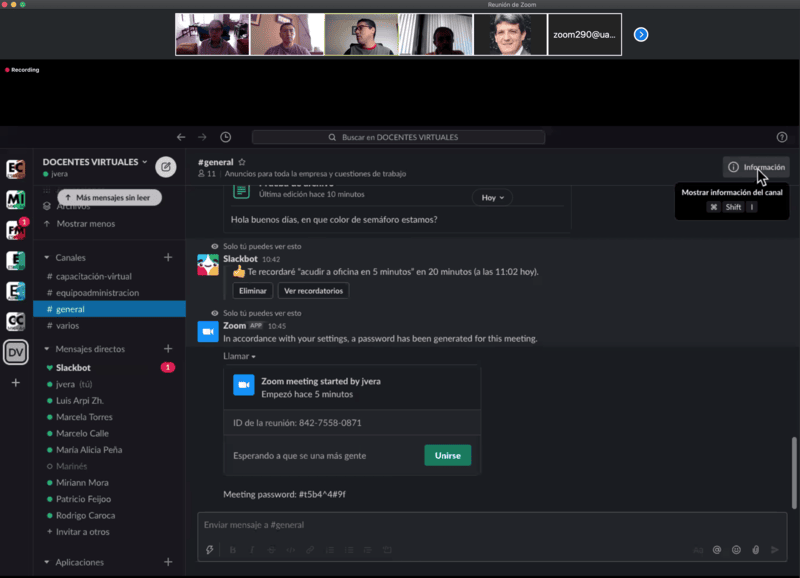Screen dimensions: 800x578
Task: Apply italic formatting in the composer
Action: coord(252,550)
